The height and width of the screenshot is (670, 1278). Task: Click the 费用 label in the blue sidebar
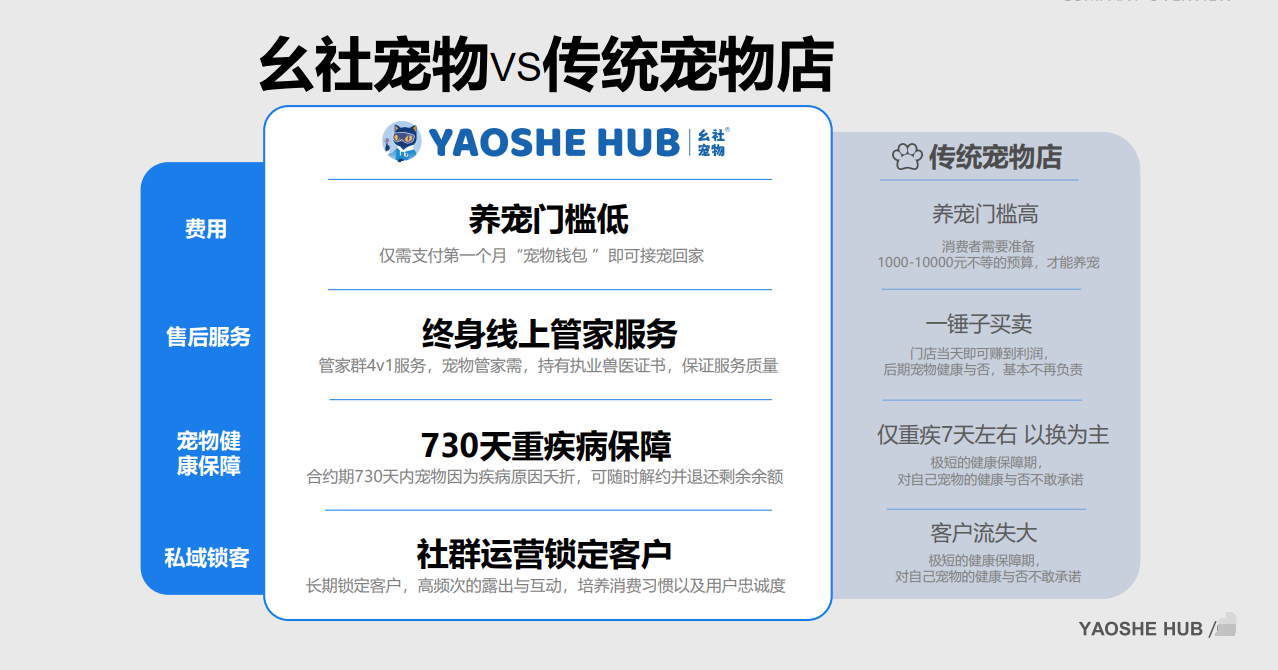[x=205, y=229]
